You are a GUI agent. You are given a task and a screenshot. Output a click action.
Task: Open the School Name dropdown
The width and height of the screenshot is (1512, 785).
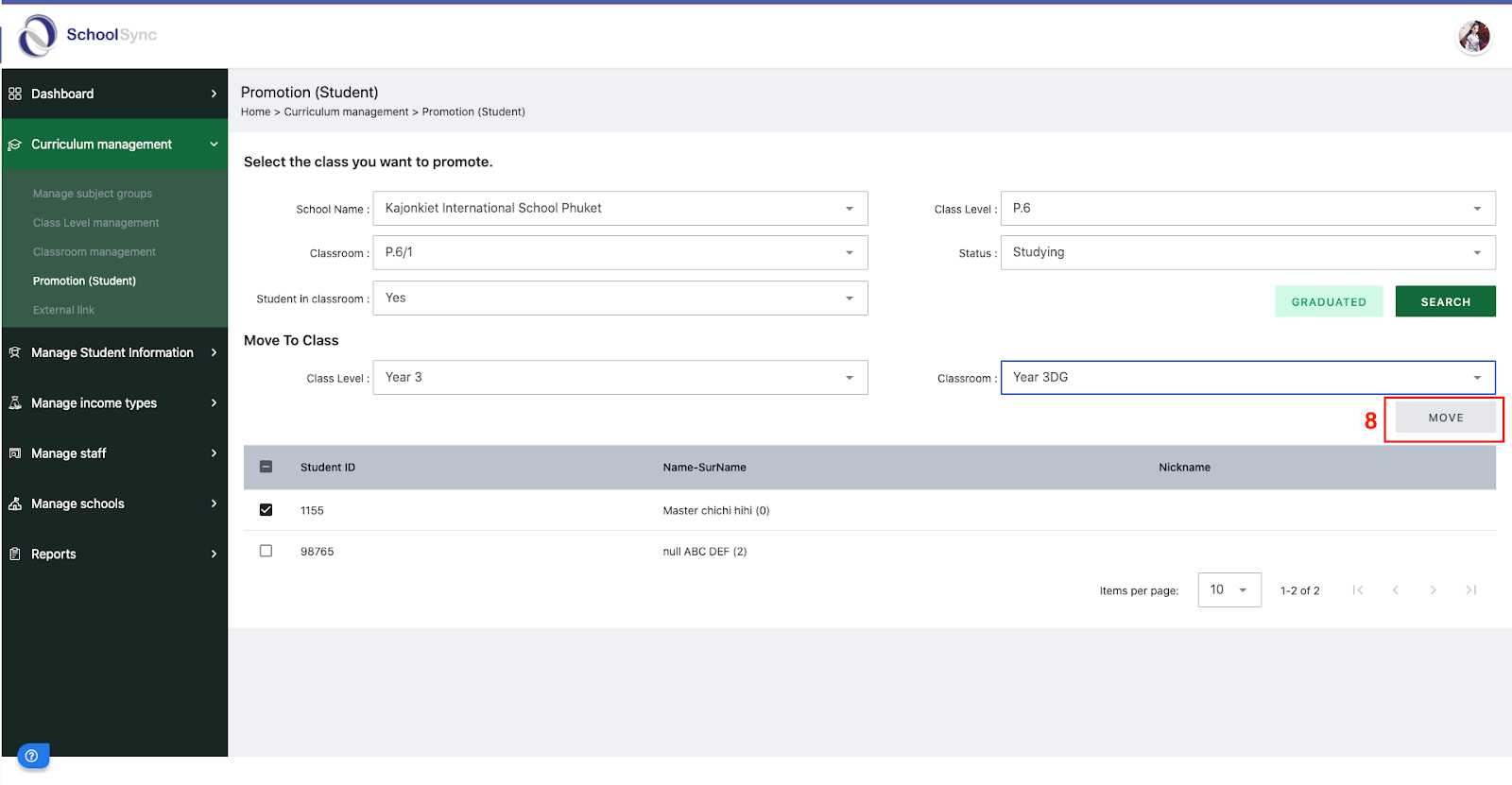pos(620,209)
